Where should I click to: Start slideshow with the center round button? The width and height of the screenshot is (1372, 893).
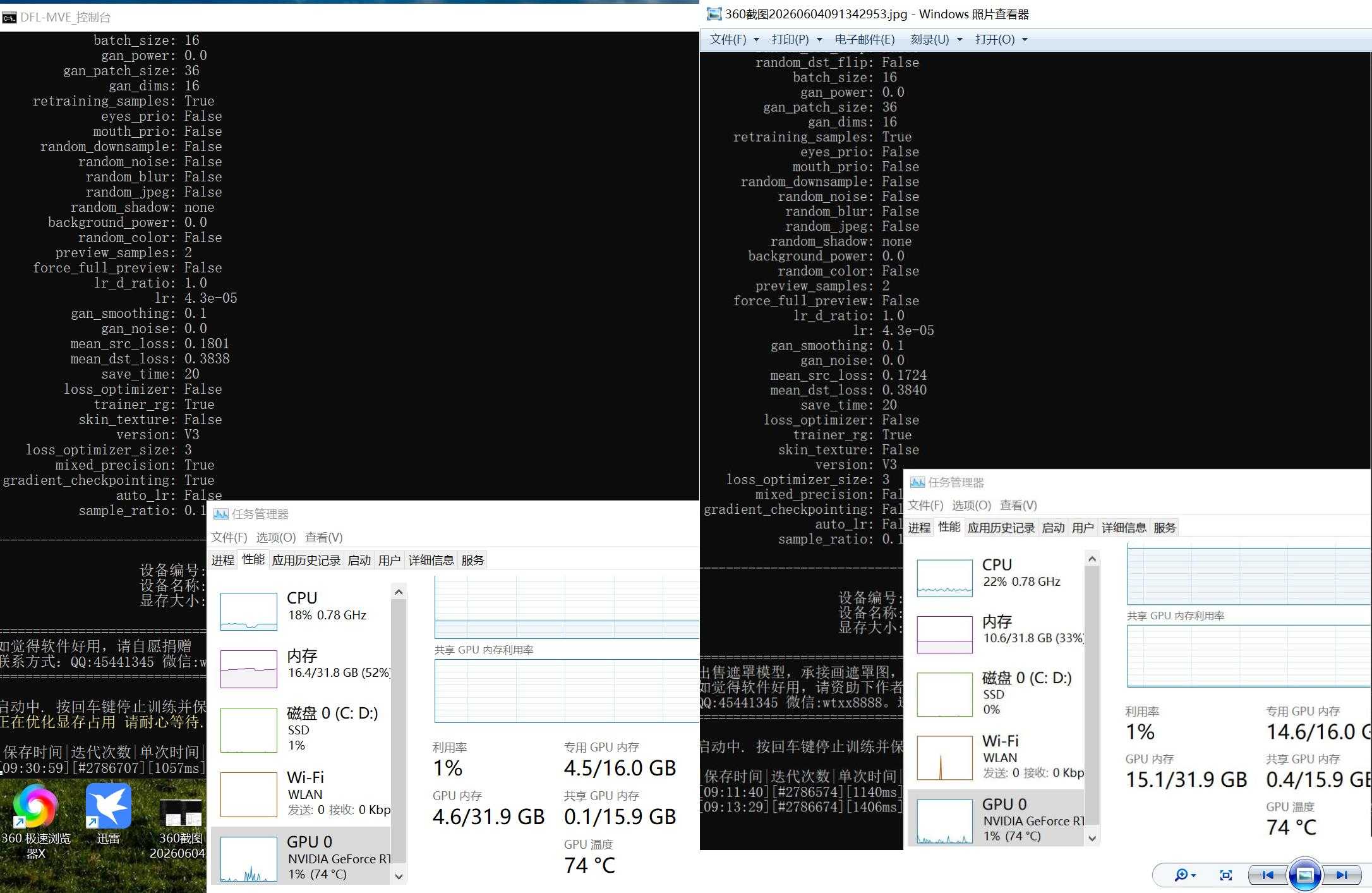(1305, 875)
